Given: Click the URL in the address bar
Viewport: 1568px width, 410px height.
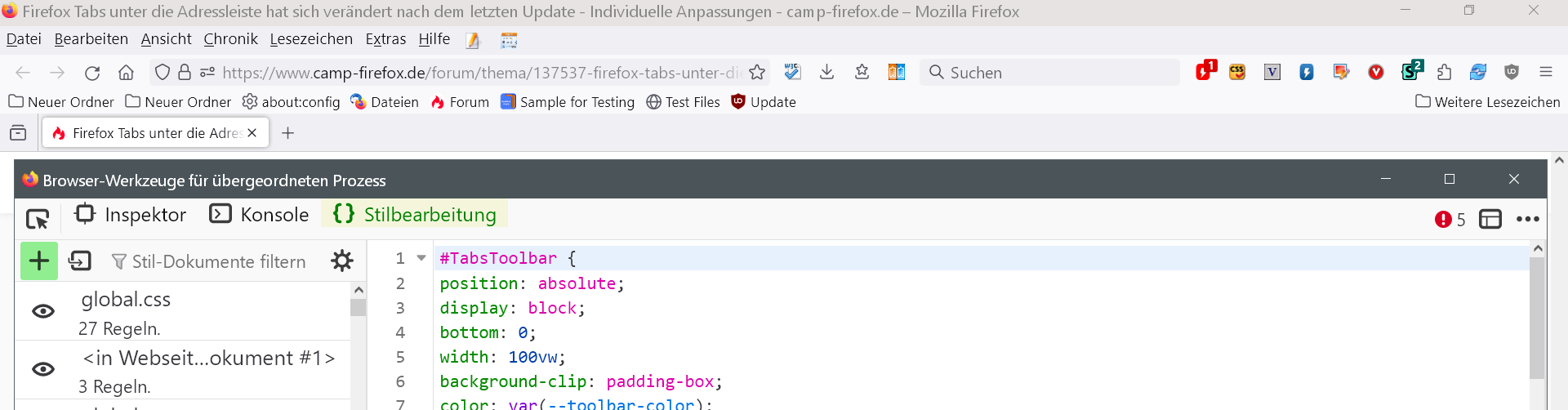Looking at the screenshot, I should coord(482,73).
